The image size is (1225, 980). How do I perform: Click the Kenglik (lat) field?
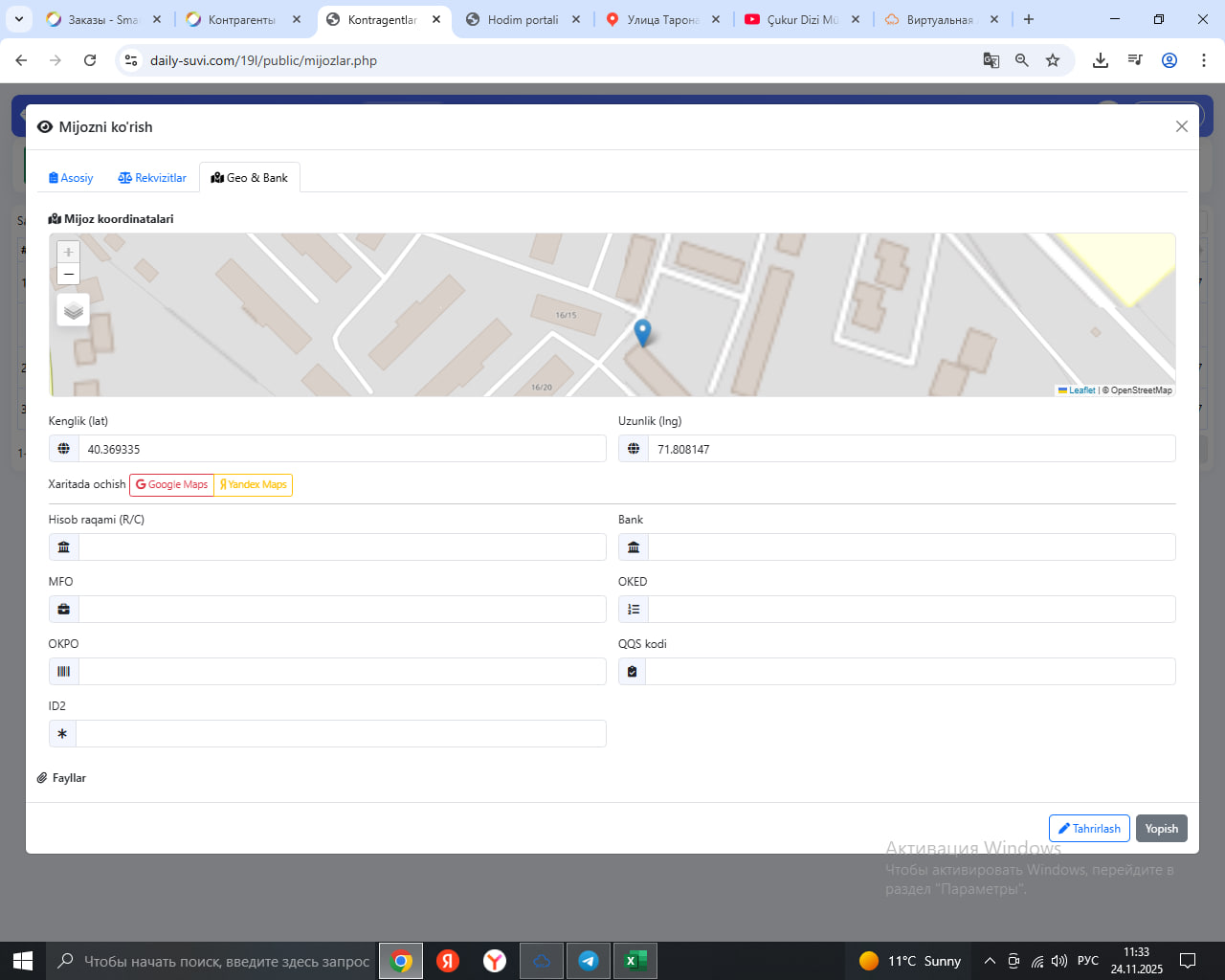click(x=342, y=449)
